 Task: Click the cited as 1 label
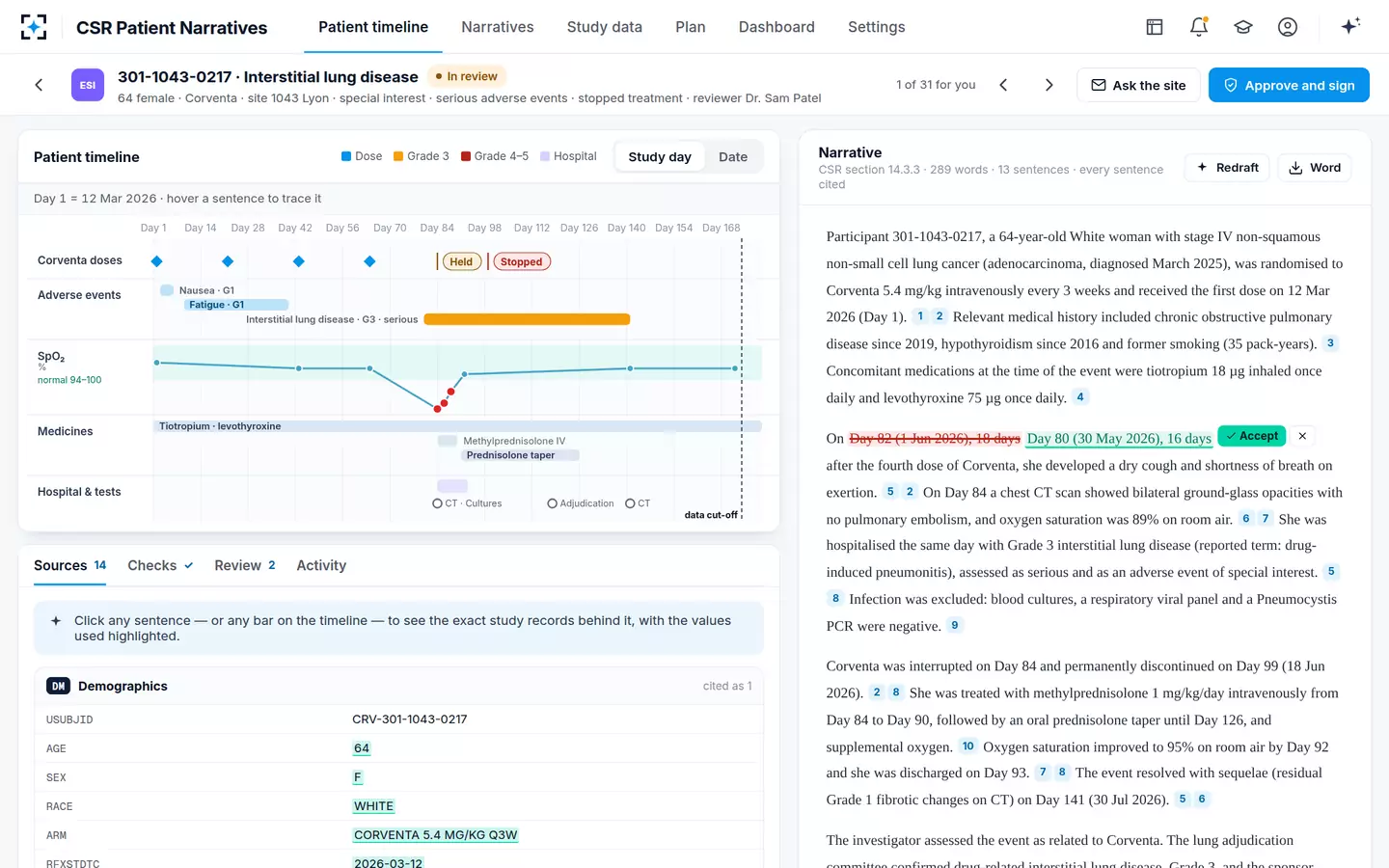(x=727, y=686)
